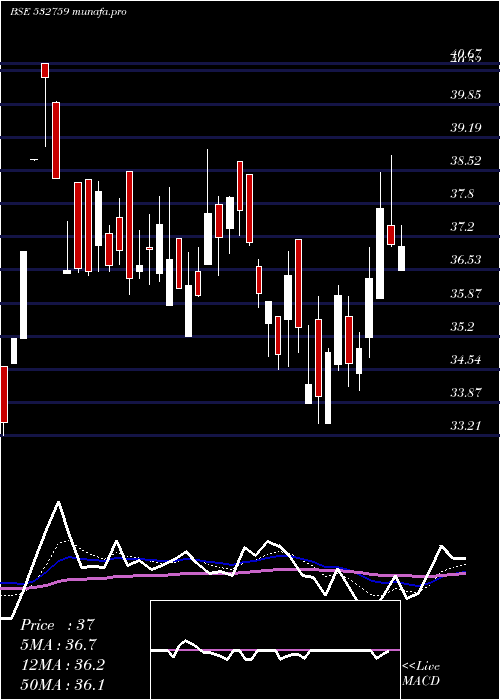Select the 36.53 price level label
Image resolution: width=500 pixels, height=700 pixels.
[x=466, y=260]
